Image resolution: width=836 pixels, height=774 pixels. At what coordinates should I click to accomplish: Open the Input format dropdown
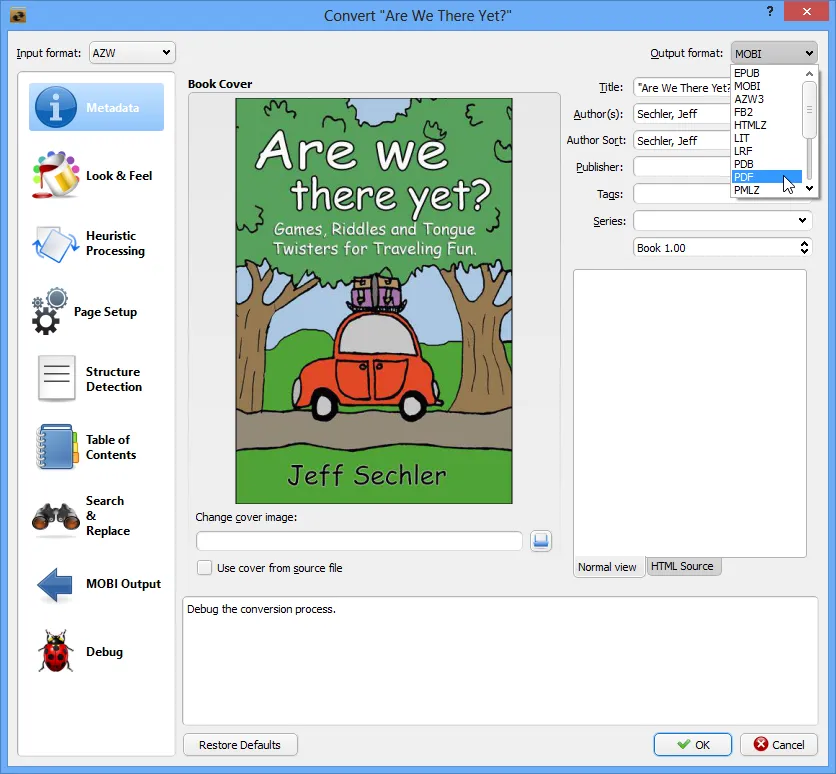coord(131,52)
